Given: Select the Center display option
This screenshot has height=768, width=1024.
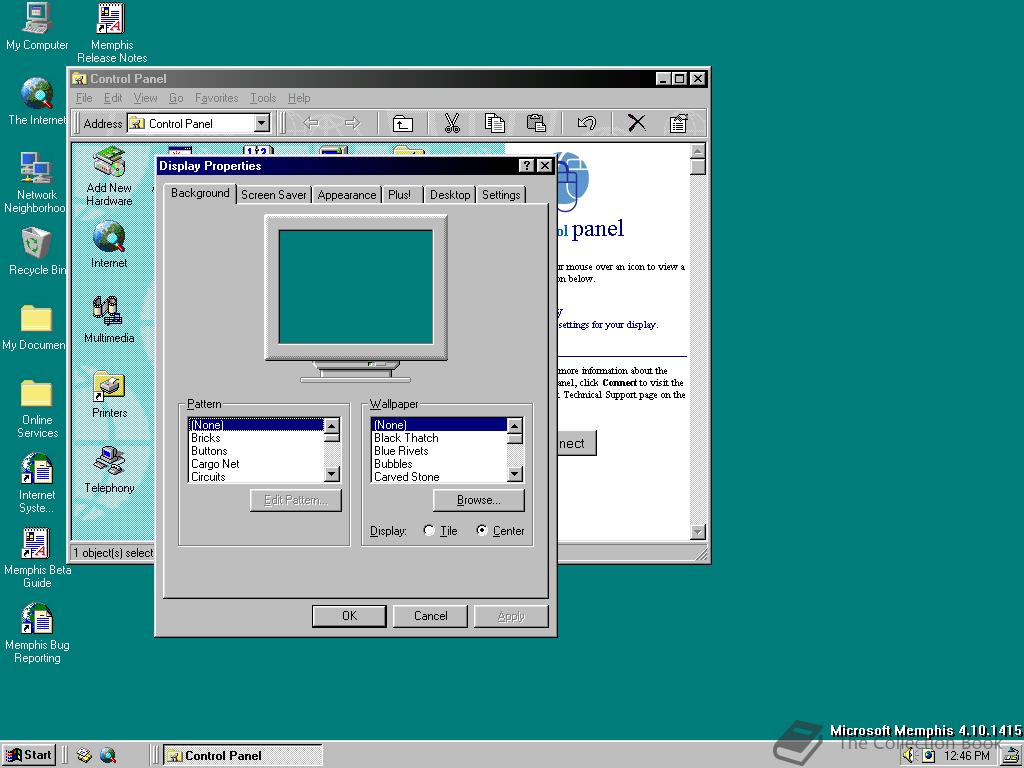Looking at the screenshot, I should [x=500, y=530].
